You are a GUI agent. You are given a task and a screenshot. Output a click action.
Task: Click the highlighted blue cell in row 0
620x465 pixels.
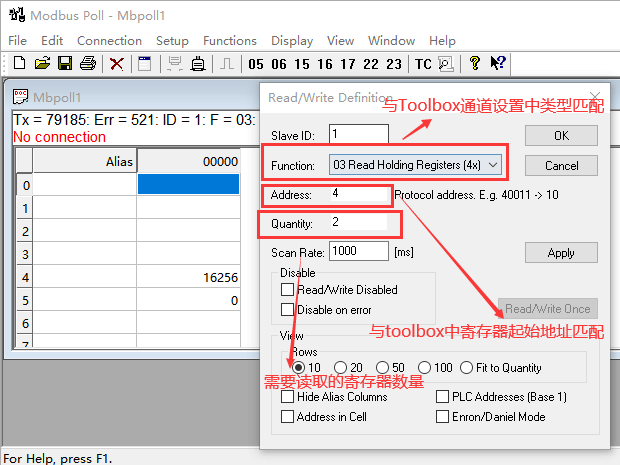[x=188, y=184]
